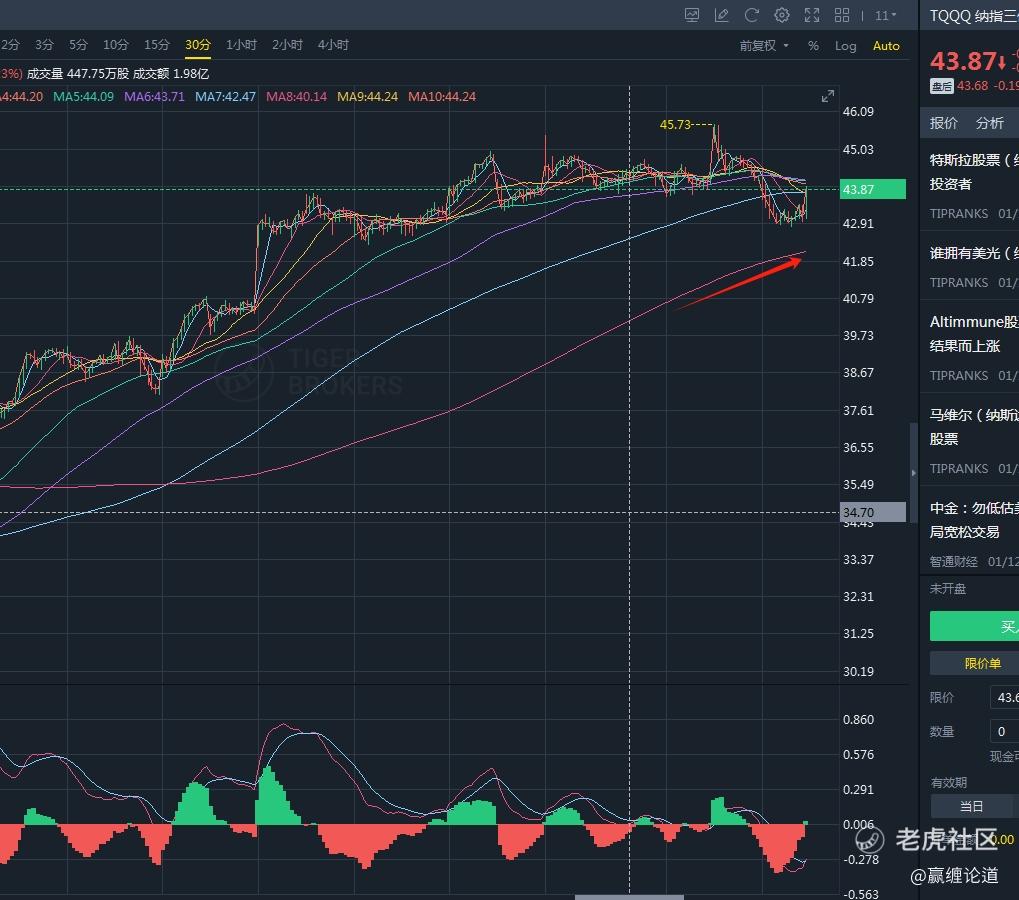Image resolution: width=1019 pixels, height=900 pixels.
Task: Click the MA6:43.71 indicator label
Action: (x=154, y=96)
